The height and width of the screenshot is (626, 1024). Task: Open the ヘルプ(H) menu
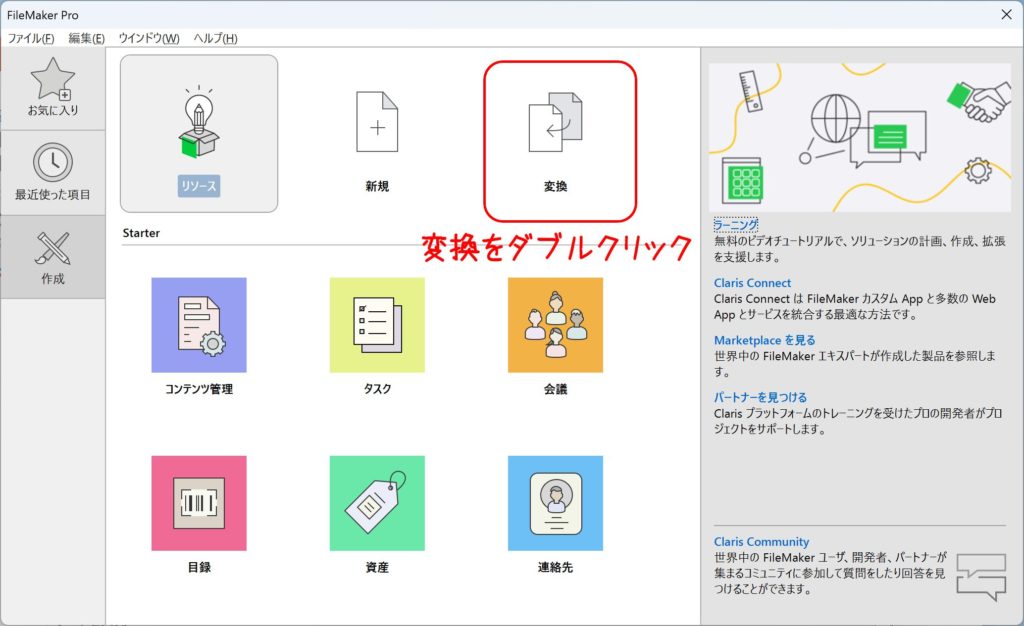pyautogui.click(x=216, y=38)
